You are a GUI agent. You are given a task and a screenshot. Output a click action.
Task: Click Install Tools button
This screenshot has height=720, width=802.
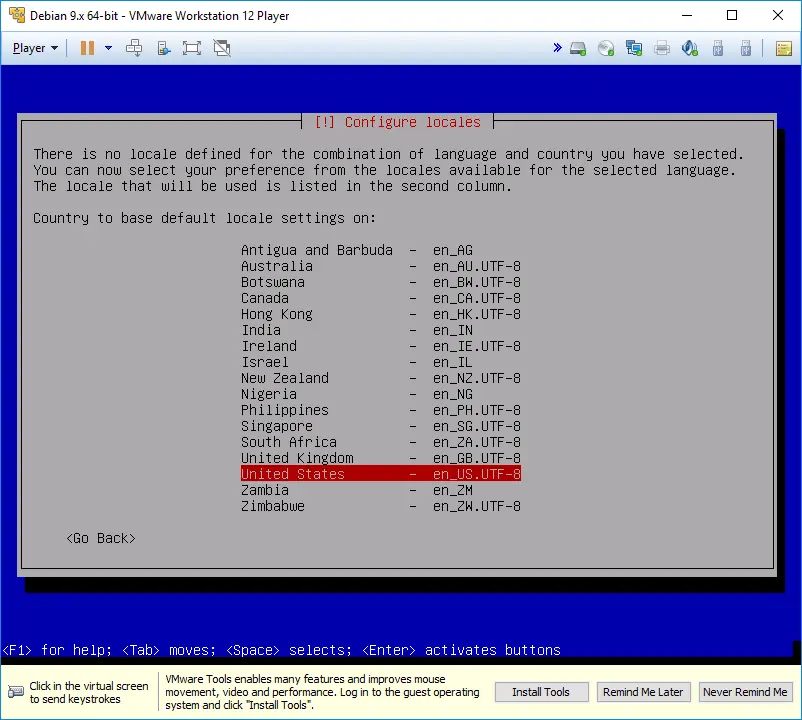[541, 692]
